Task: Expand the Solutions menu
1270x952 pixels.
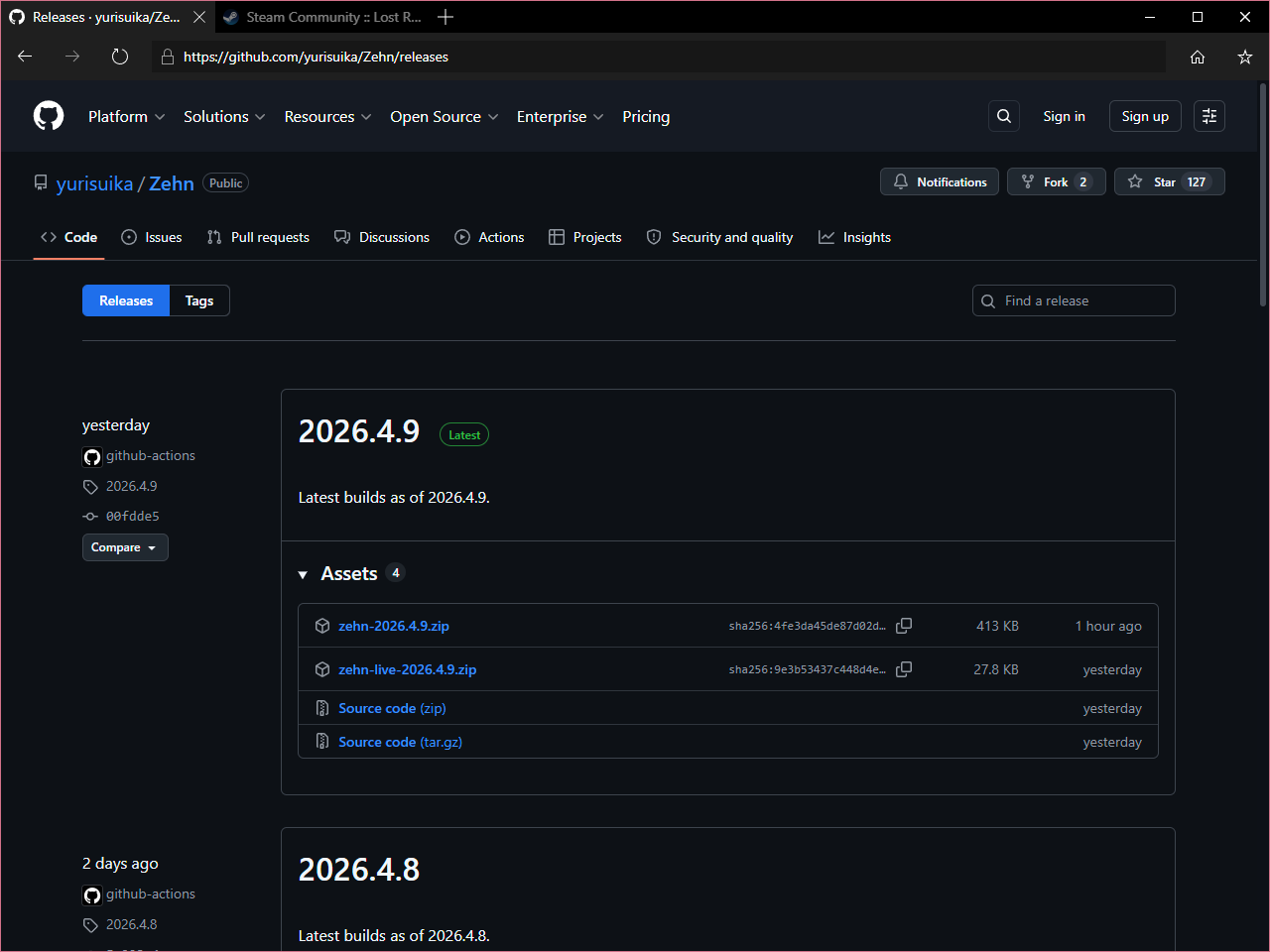Action: click(x=224, y=116)
